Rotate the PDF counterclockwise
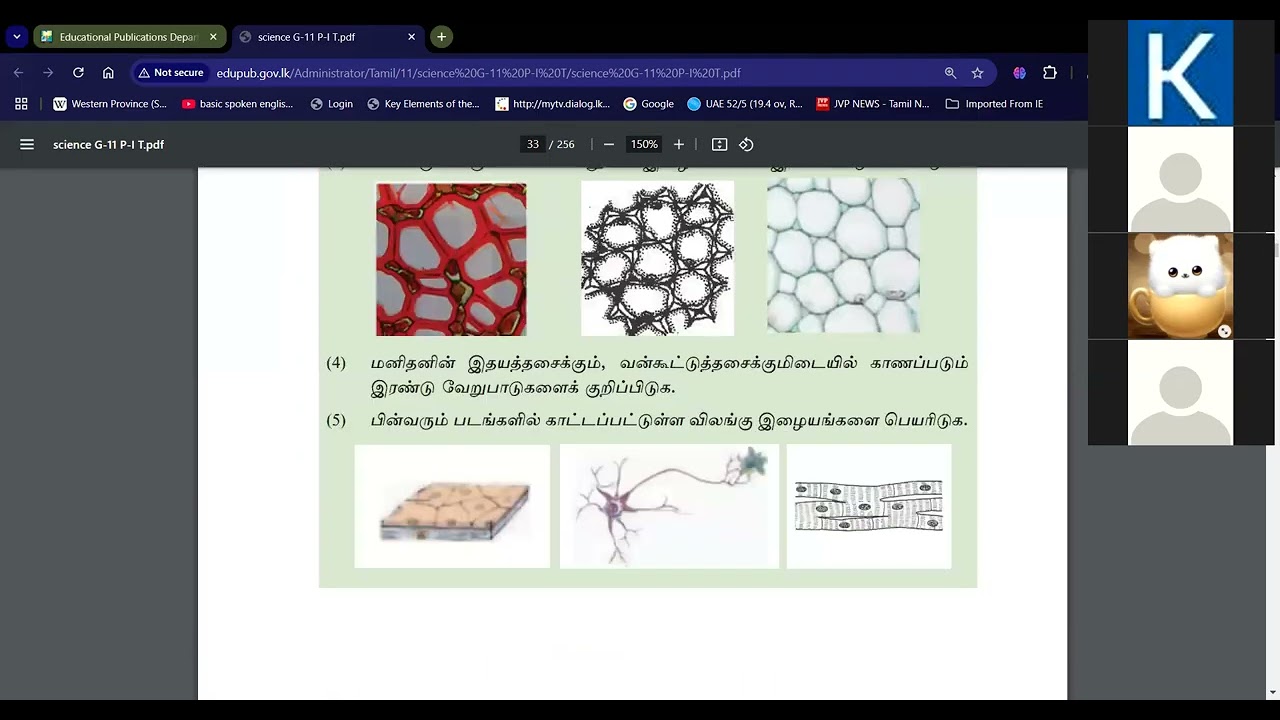Viewport: 1280px width, 720px height. point(746,144)
